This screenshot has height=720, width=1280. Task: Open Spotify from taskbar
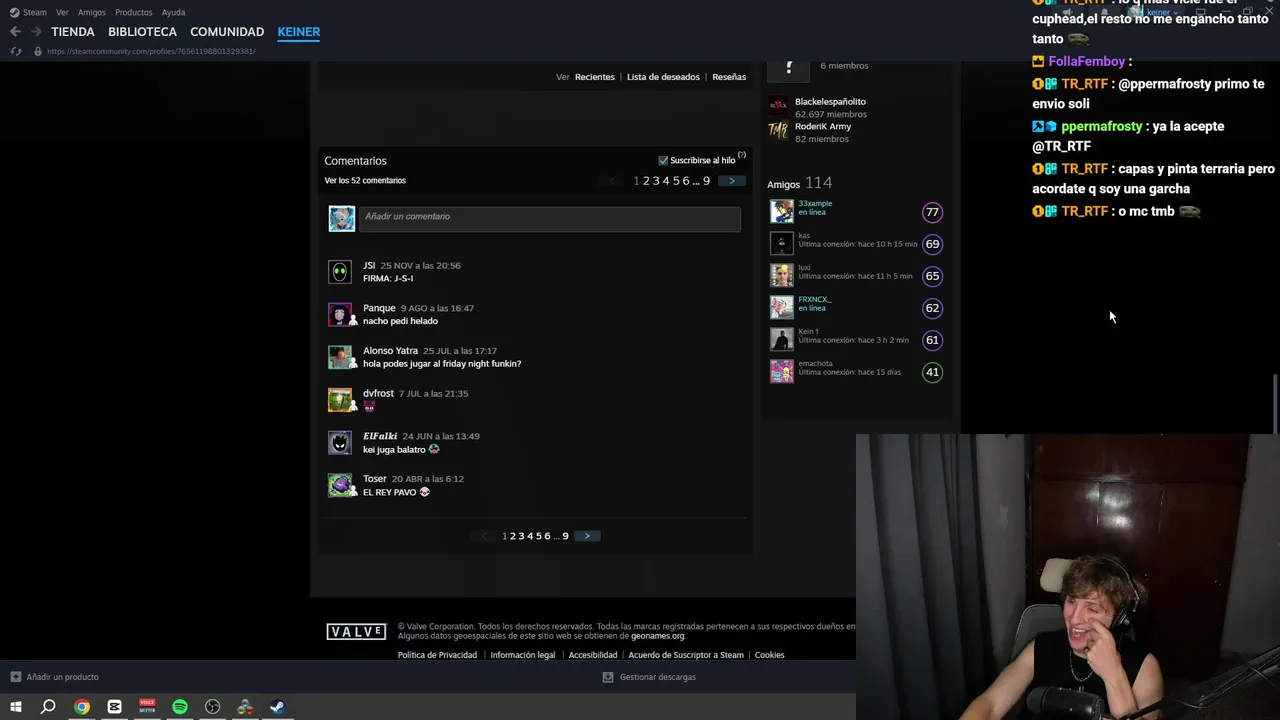[180, 707]
